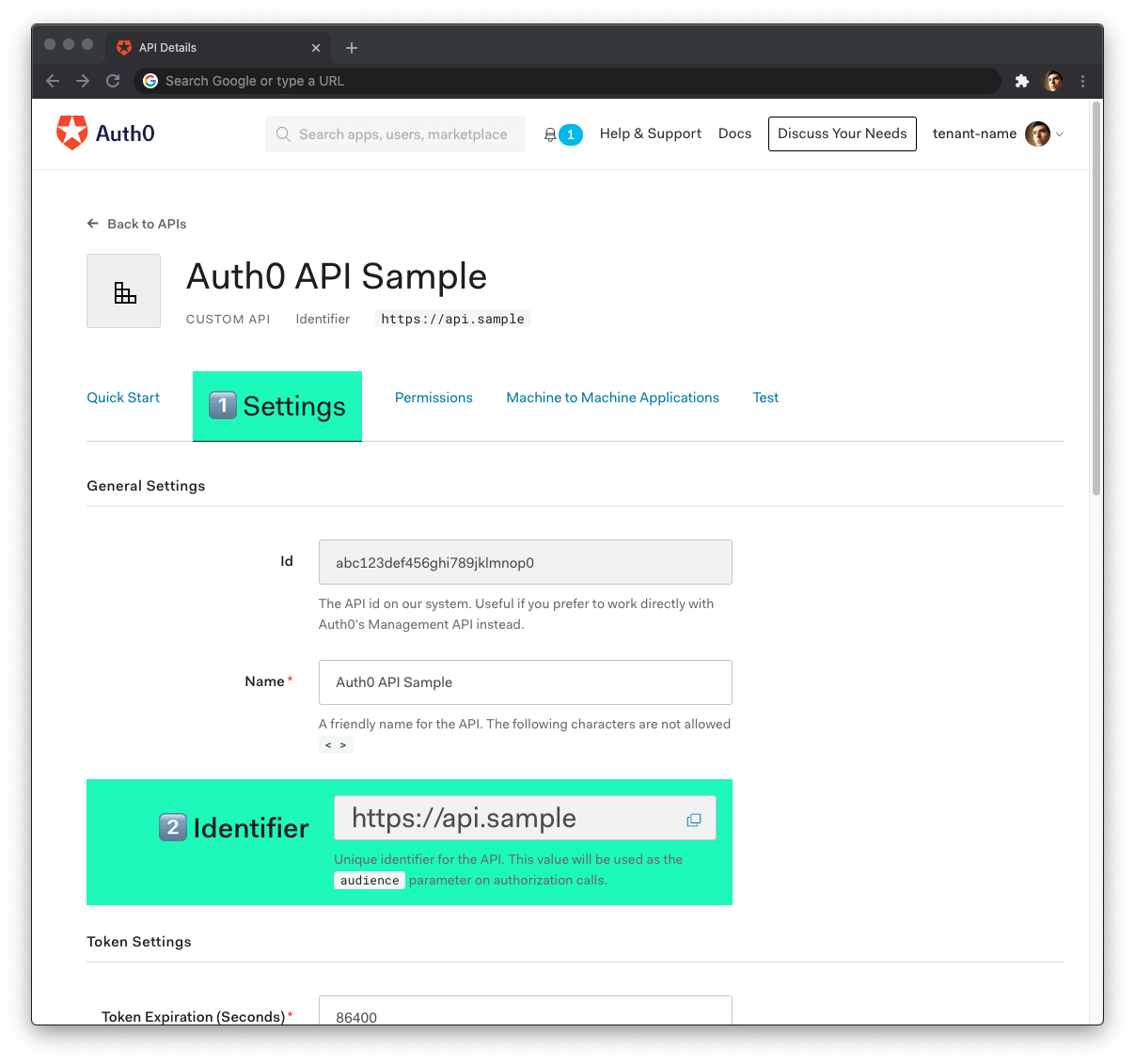The height and width of the screenshot is (1064, 1135).
Task: Go forward in browser history
Action: coord(83,81)
